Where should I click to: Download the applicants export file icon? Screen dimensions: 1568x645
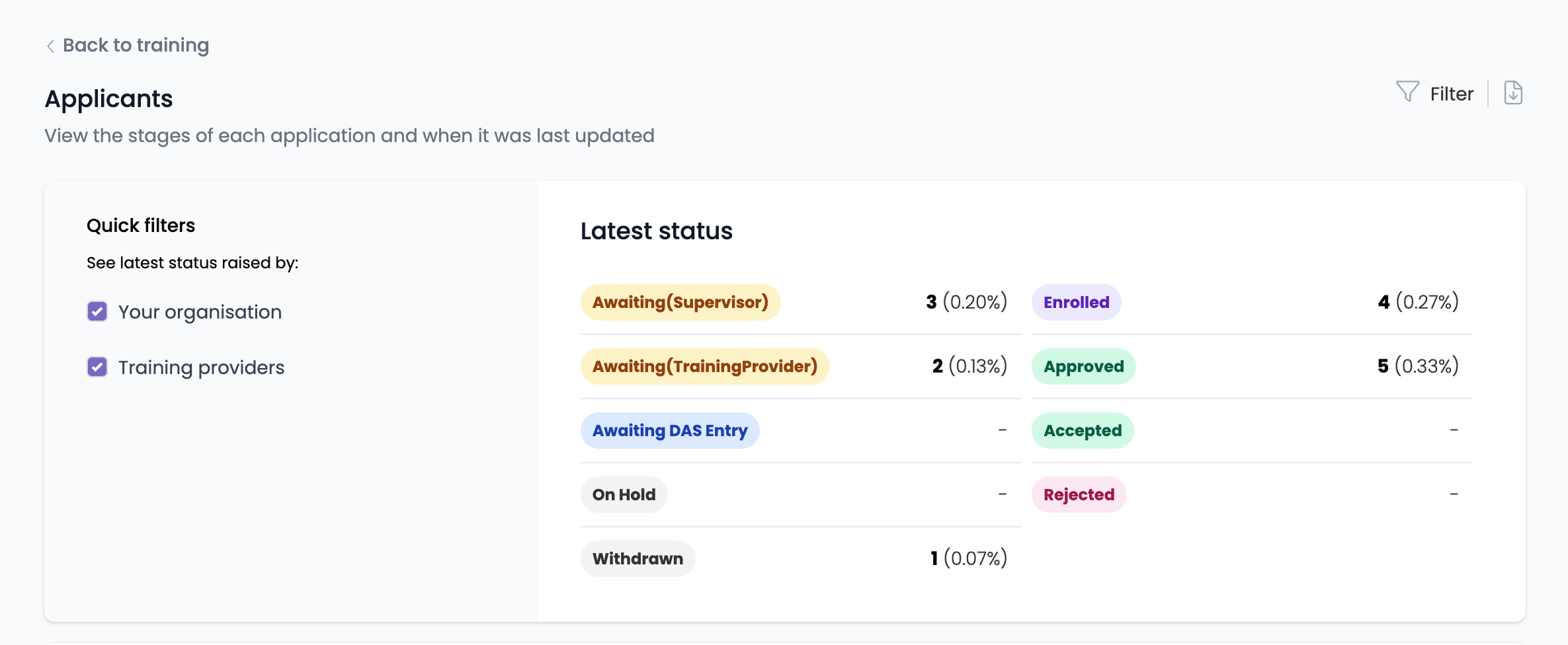pos(1513,93)
